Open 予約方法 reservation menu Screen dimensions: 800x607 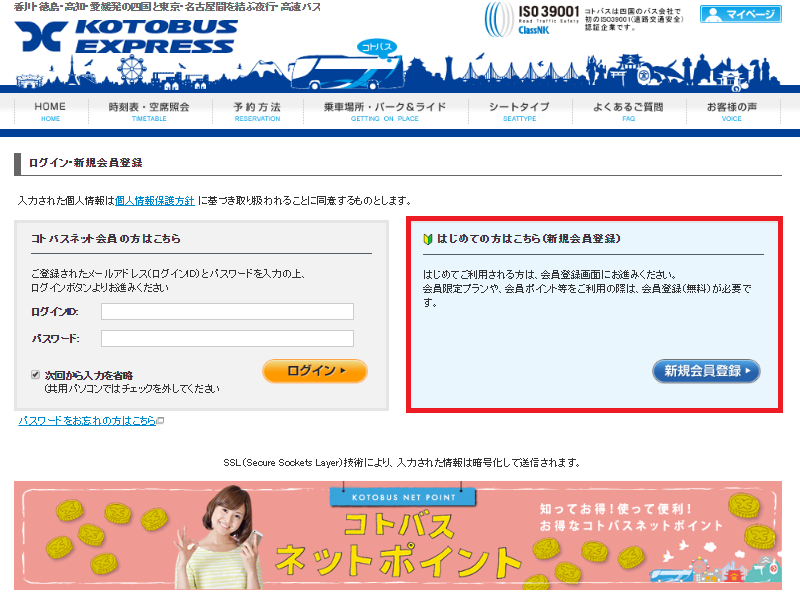(257, 111)
